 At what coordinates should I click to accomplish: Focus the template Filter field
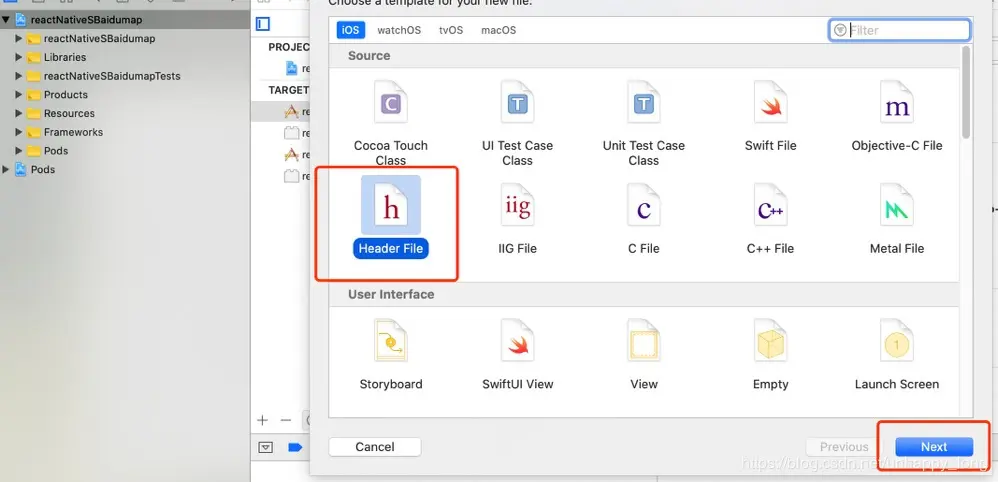pyautogui.click(x=899, y=30)
